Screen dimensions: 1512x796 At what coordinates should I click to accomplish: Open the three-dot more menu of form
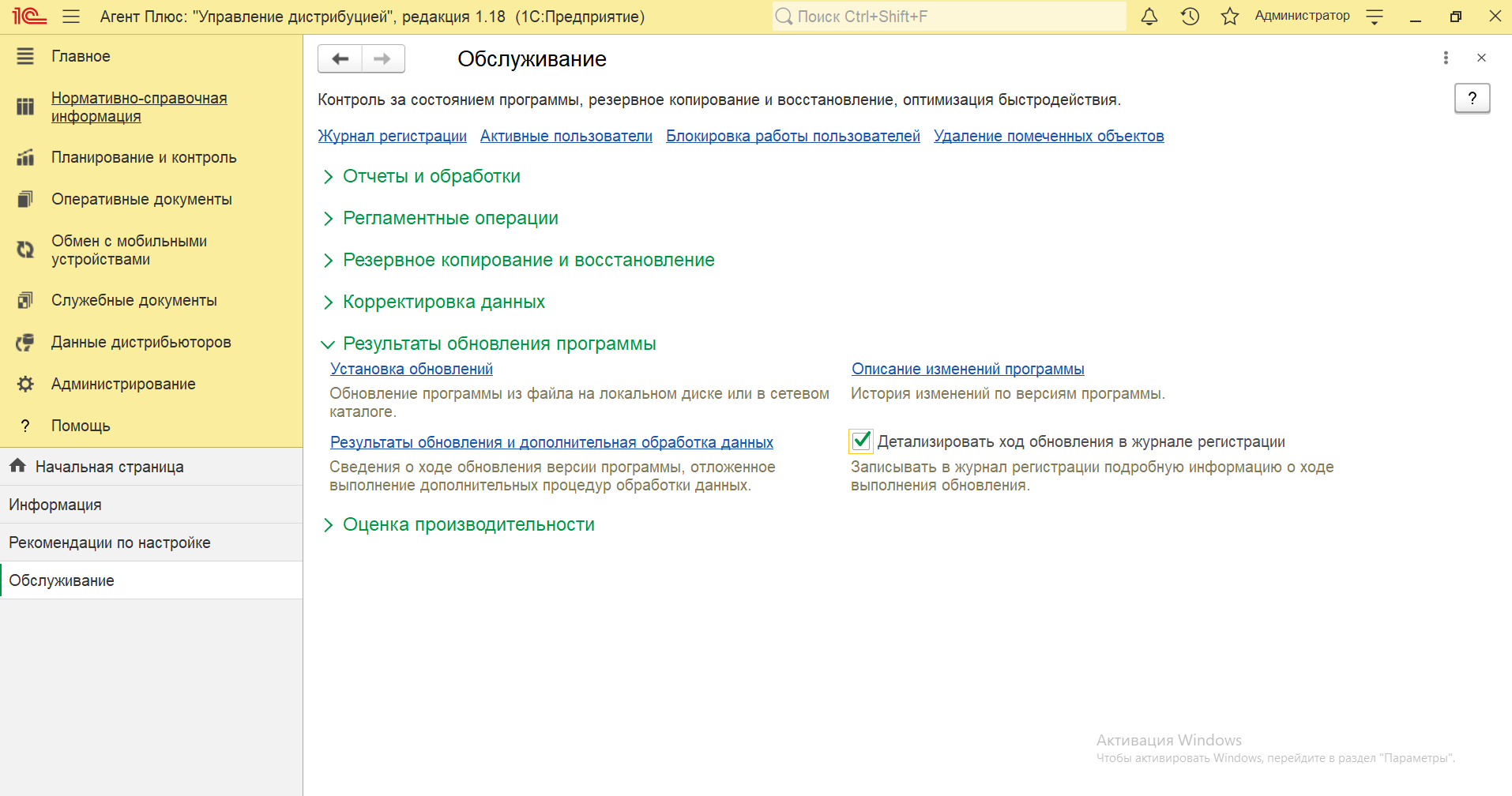(x=1446, y=58)
